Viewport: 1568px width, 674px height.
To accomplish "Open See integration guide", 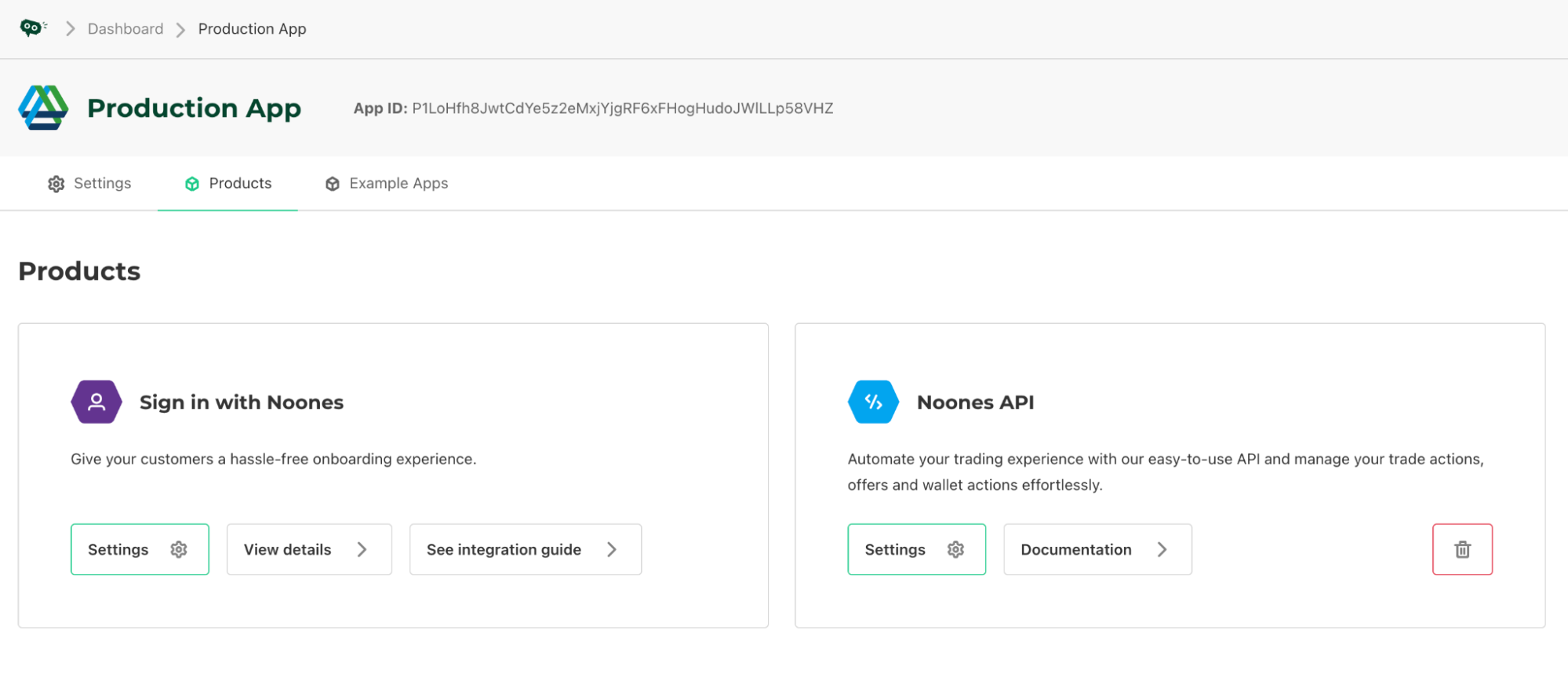I will (526, 549).
